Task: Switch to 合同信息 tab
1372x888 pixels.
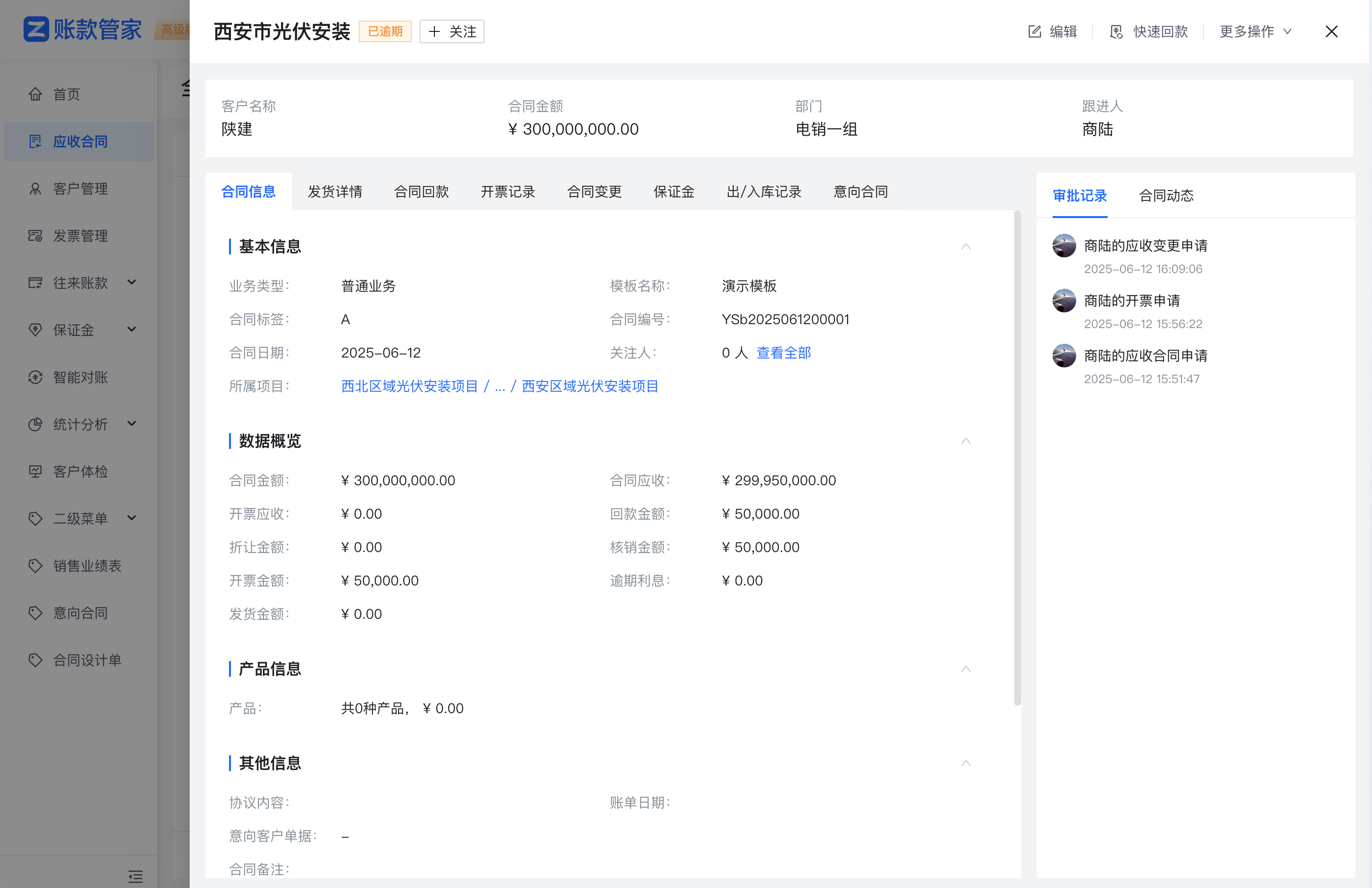Action: pos(249,192)
